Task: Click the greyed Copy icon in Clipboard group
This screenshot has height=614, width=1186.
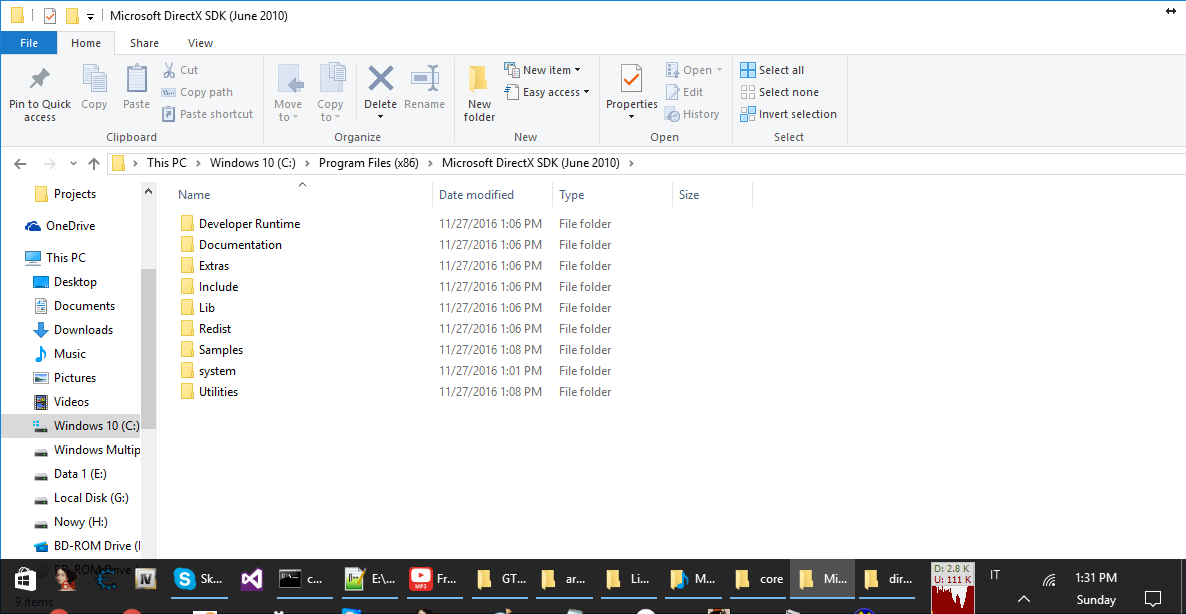Action: point(95,79)
